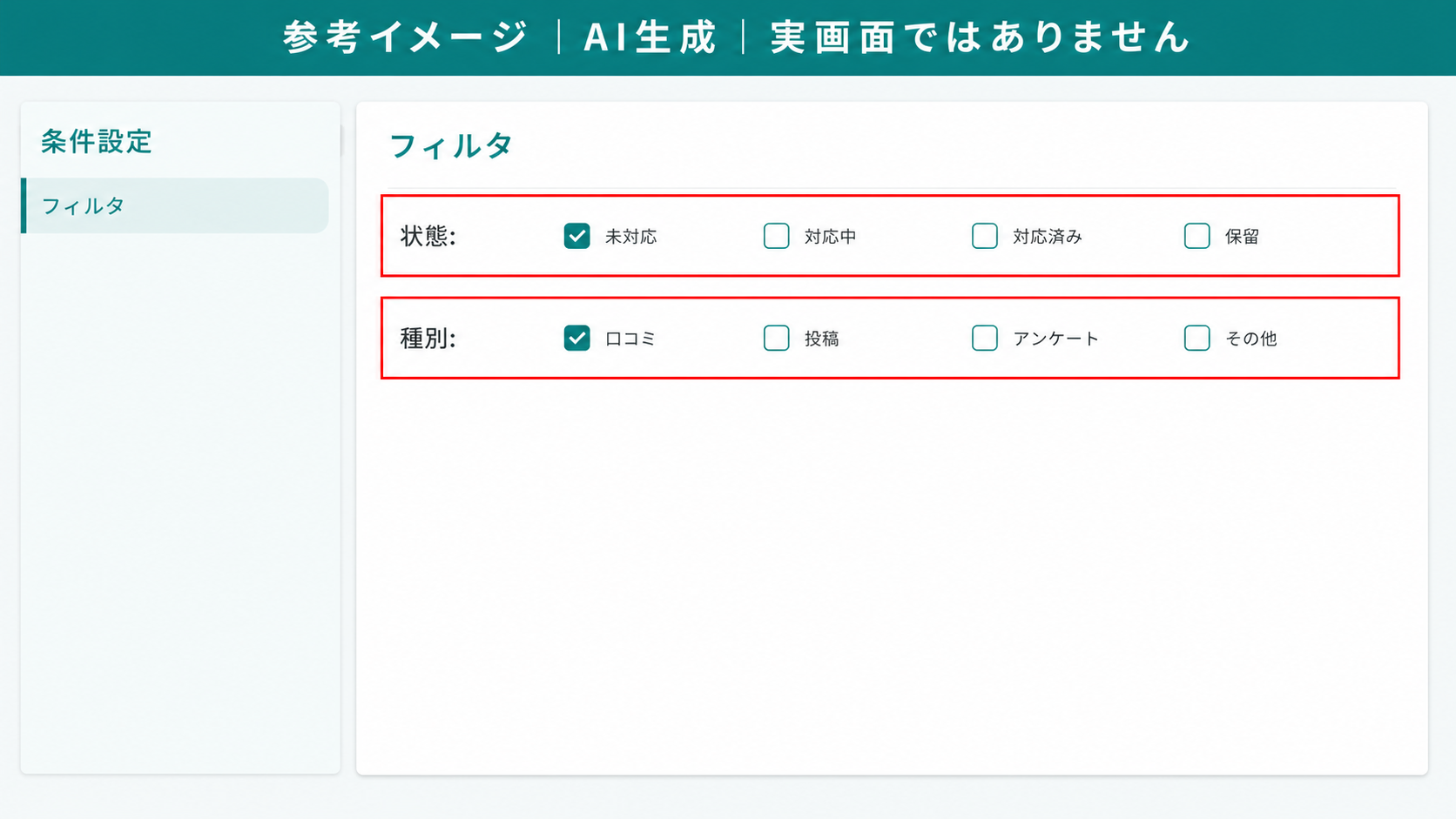Click the 未対応 label text
This screenshot has height=819, width=1456.
630,237
